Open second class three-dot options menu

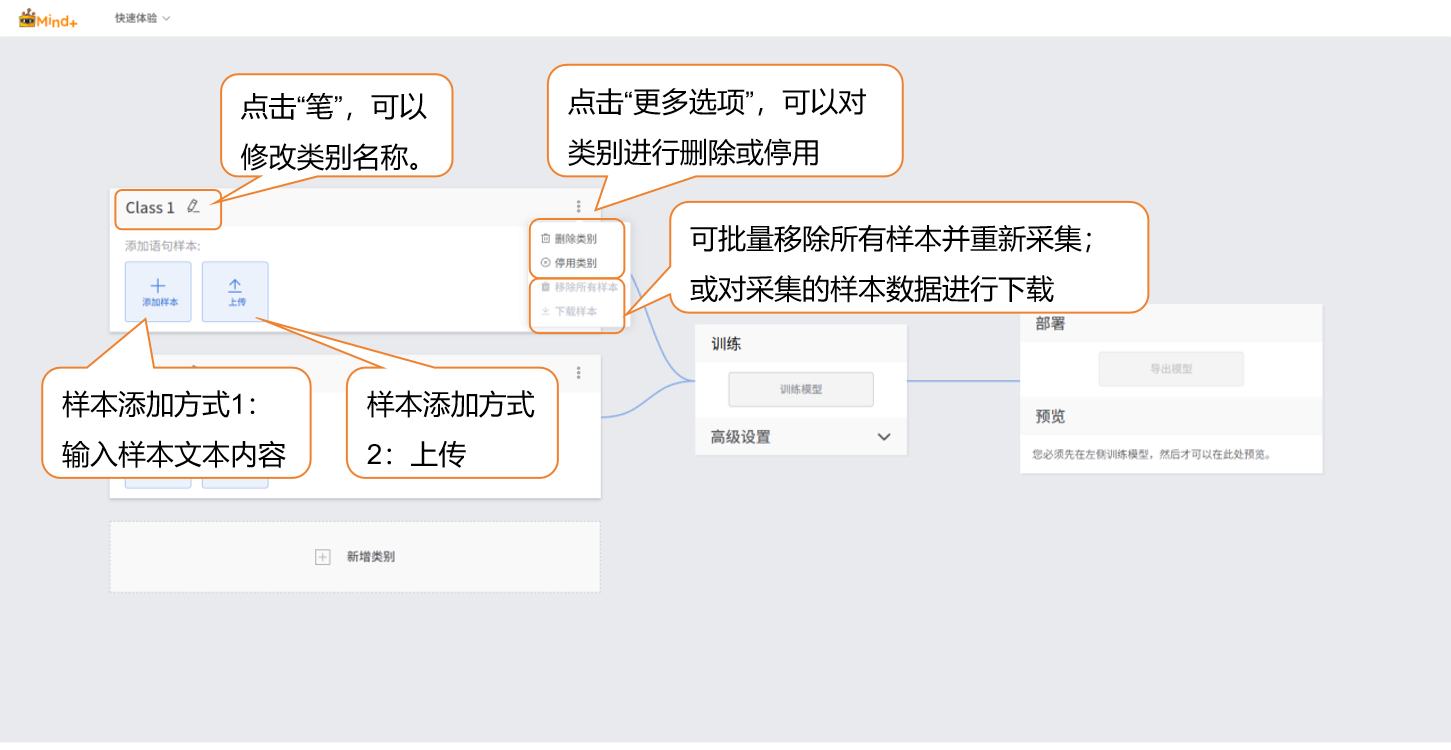578,373
